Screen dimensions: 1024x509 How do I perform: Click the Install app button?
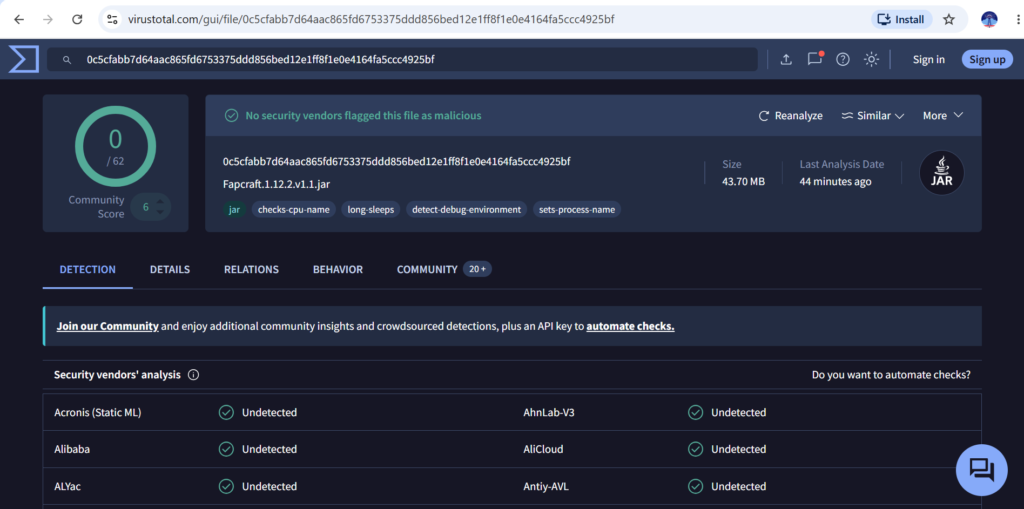click(x=901, y=20)
